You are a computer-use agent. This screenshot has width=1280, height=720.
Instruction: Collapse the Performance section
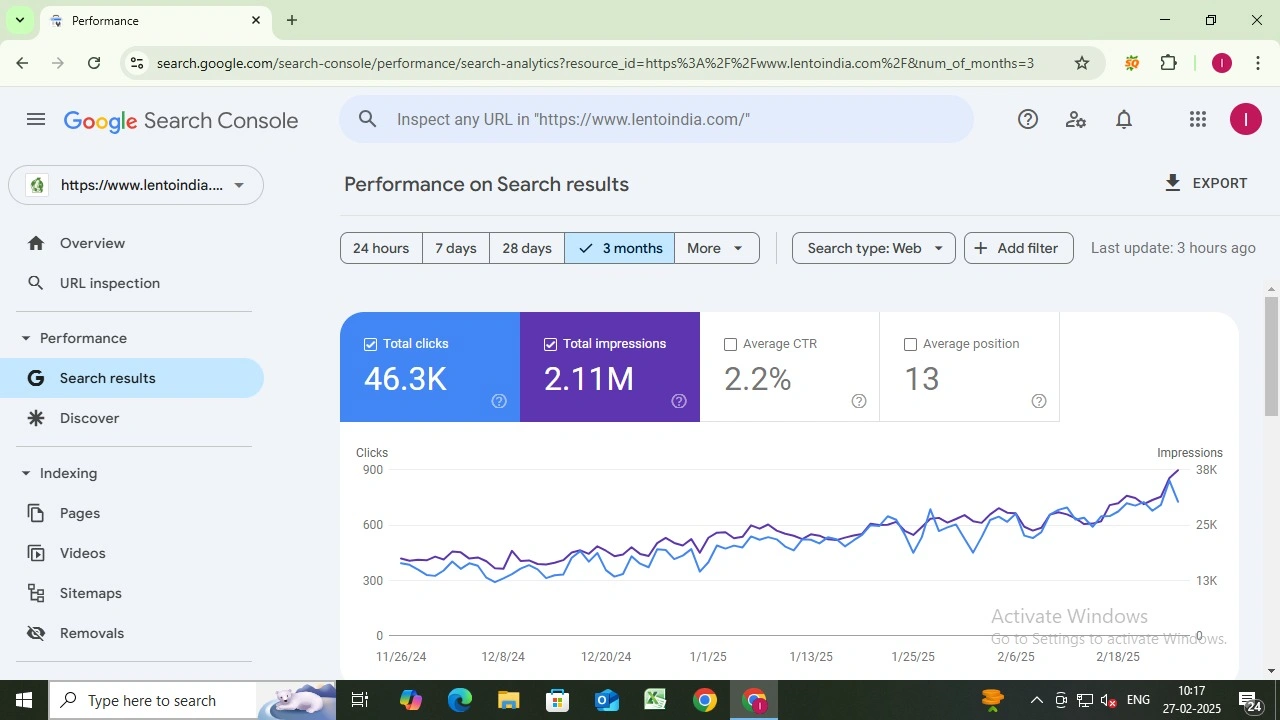(26, 338)
